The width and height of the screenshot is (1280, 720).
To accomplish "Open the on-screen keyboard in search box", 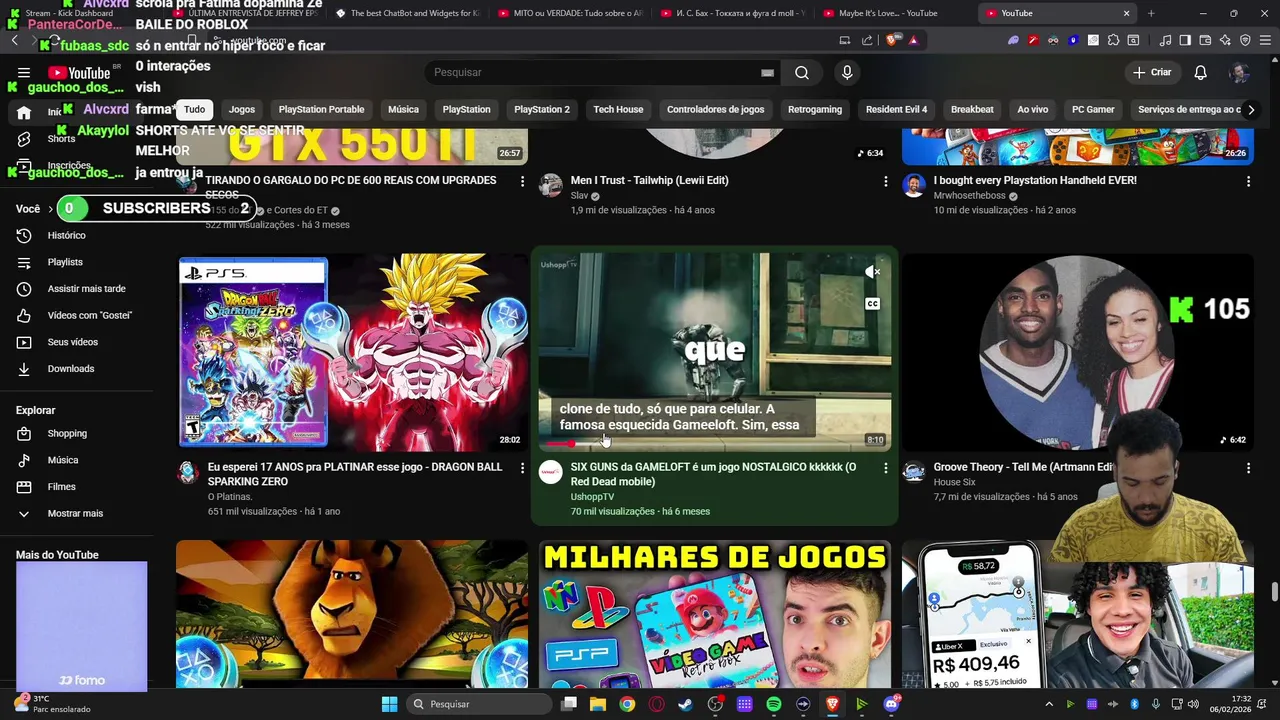I will pyautogui.click(x=767, y=72).
